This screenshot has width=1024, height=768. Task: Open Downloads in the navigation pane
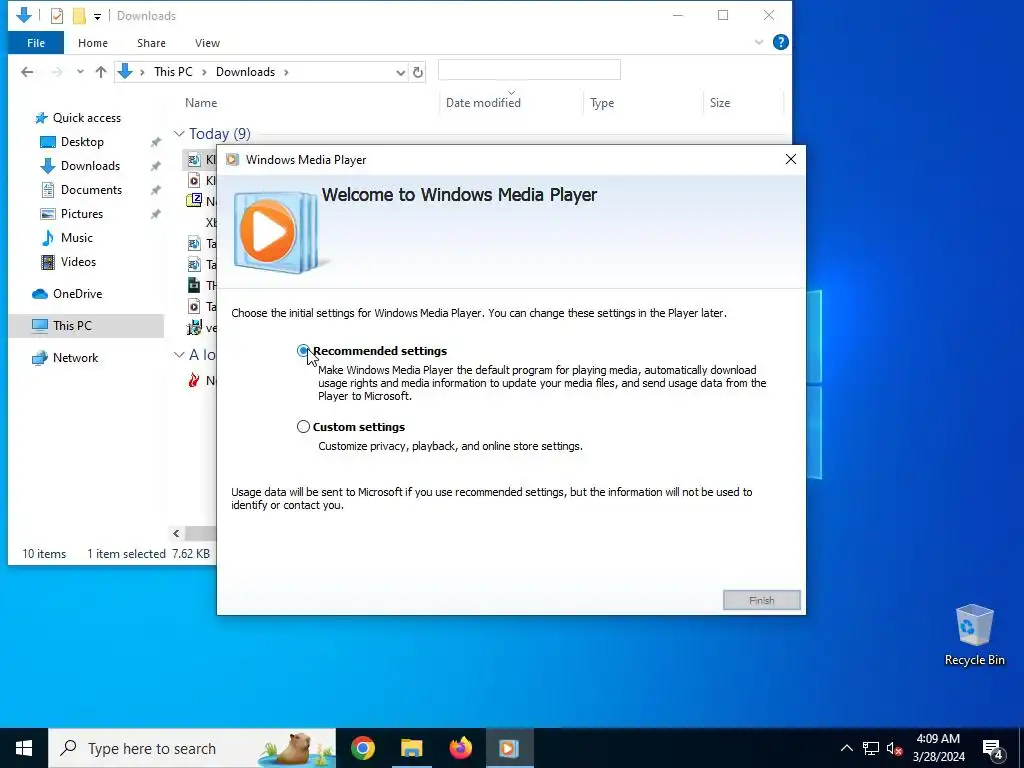[90, 166]
